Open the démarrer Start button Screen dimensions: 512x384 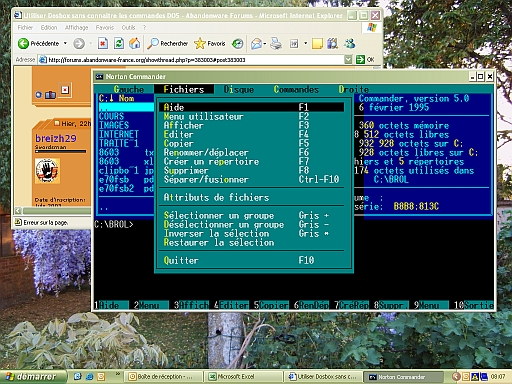[x=33, y=377]
